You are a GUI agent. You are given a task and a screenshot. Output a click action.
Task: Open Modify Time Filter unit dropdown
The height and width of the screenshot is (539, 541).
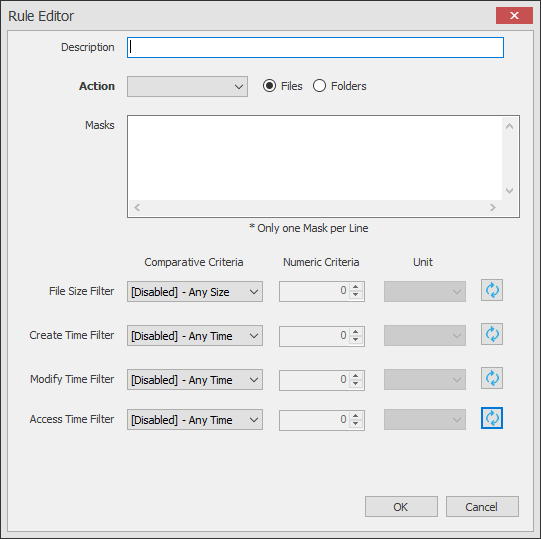(425, 380)
